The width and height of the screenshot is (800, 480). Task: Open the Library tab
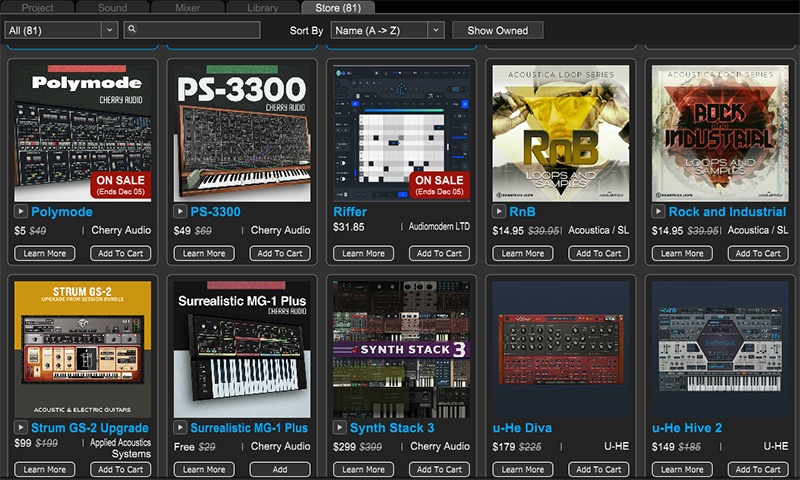coord(263,8)
